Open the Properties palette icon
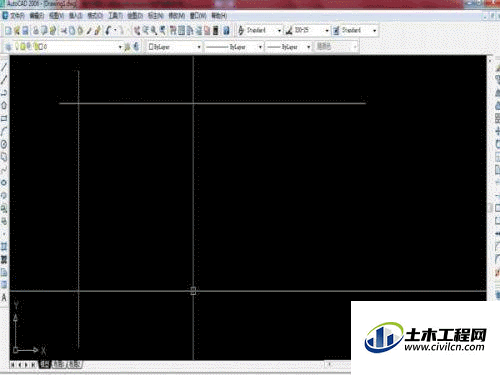Screen dimensions: 500x375 point(173,31)
